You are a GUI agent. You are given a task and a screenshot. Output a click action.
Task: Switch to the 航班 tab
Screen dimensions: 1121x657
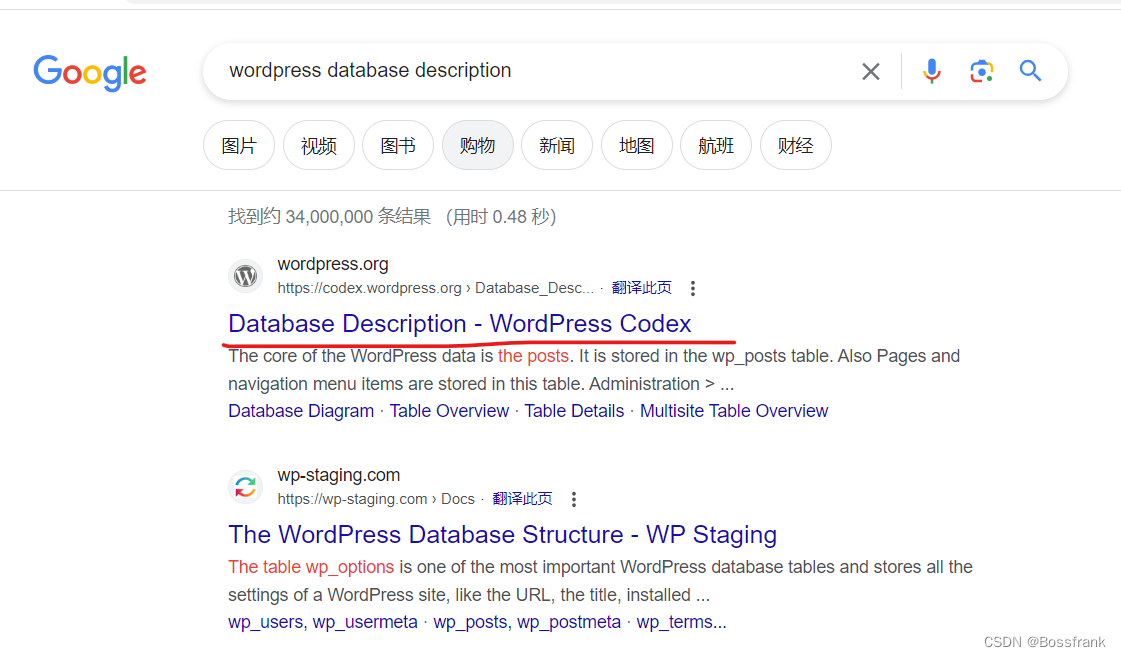pyautogui.click(x=716, y=146)
